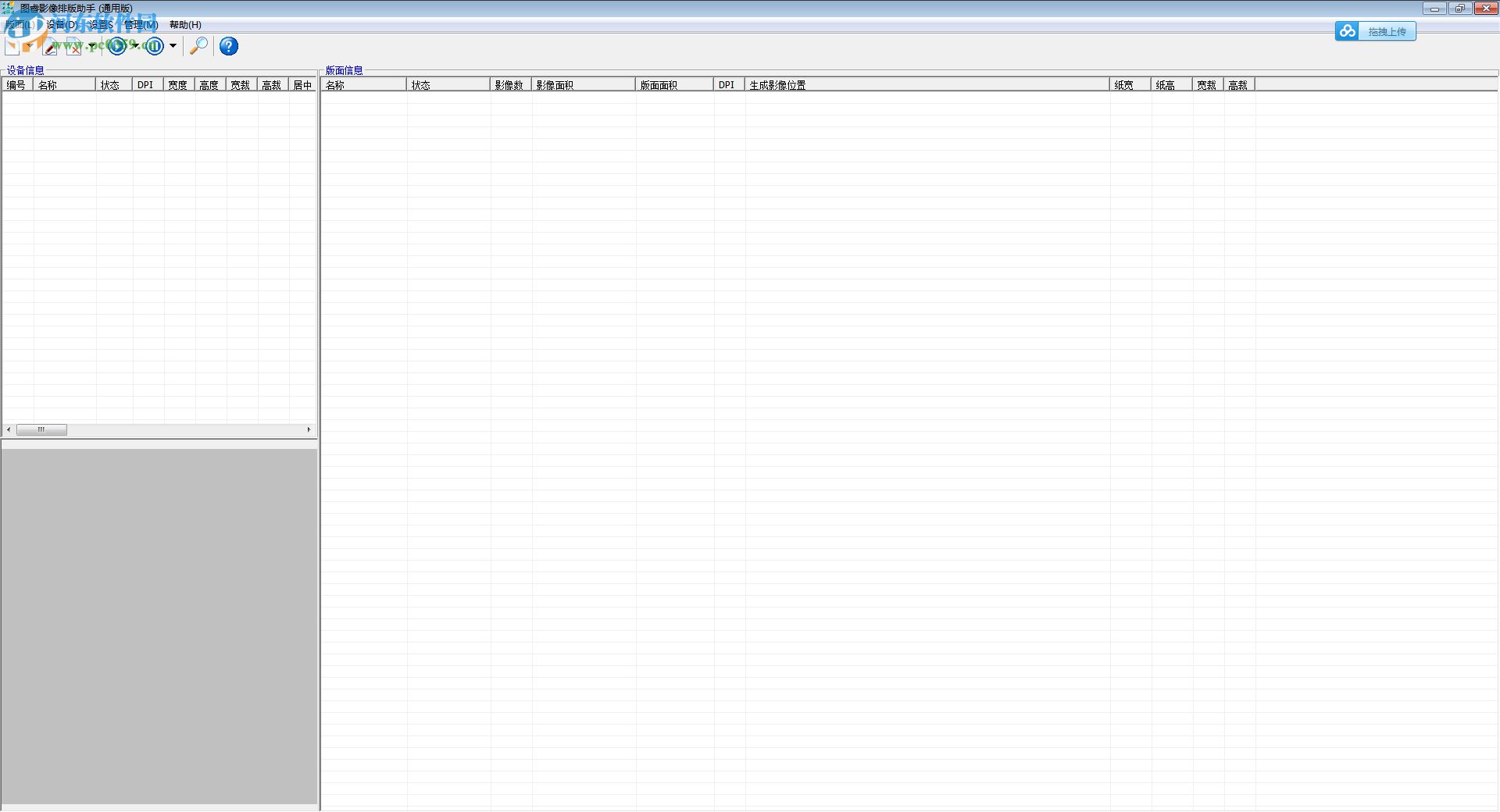Click the device list horizontal scrollbar thumb
Viewport: 1500px width, 812px height.
point(41,429)
